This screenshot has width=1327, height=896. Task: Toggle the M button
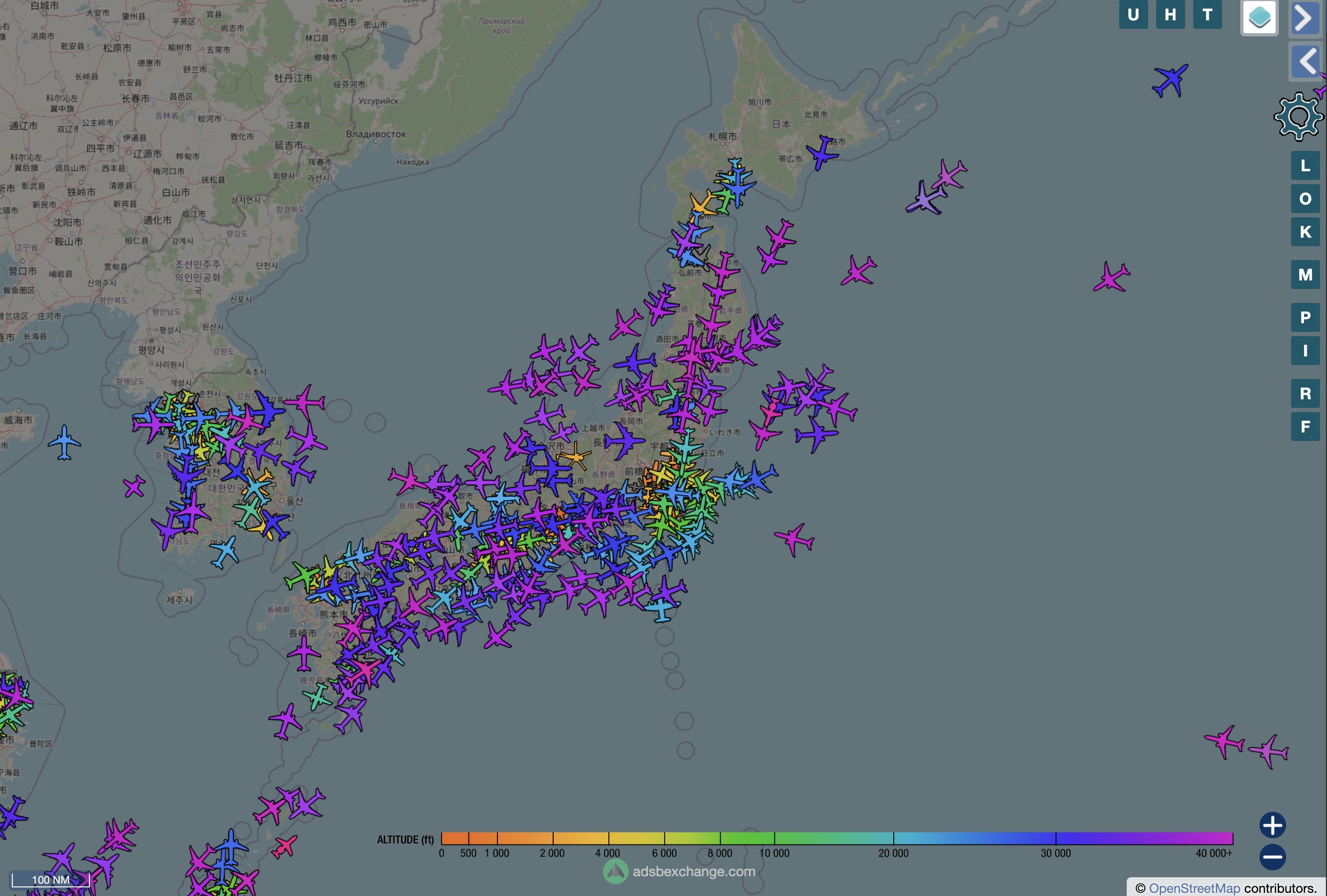1305,275
